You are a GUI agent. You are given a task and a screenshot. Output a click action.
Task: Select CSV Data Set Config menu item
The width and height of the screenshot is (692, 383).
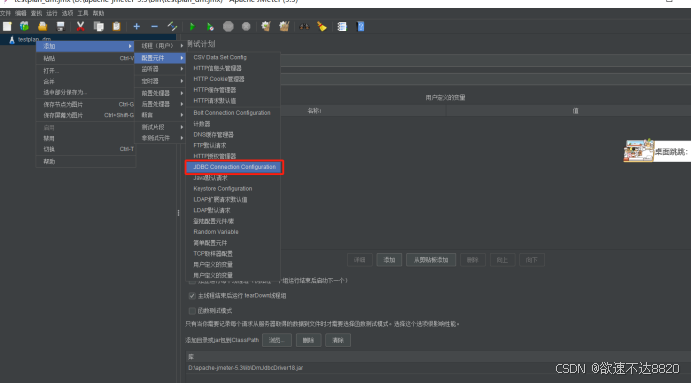tap(233, 57)
